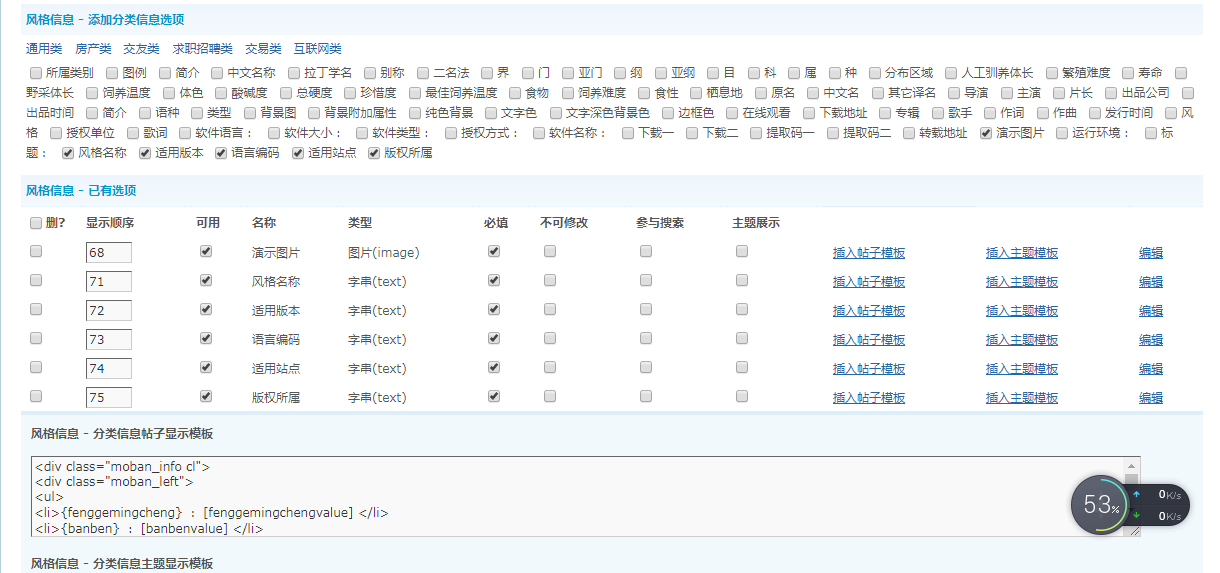Switch to the 房产类 category tab
Screen dimensions: 1220x573
tap(93, 49)
